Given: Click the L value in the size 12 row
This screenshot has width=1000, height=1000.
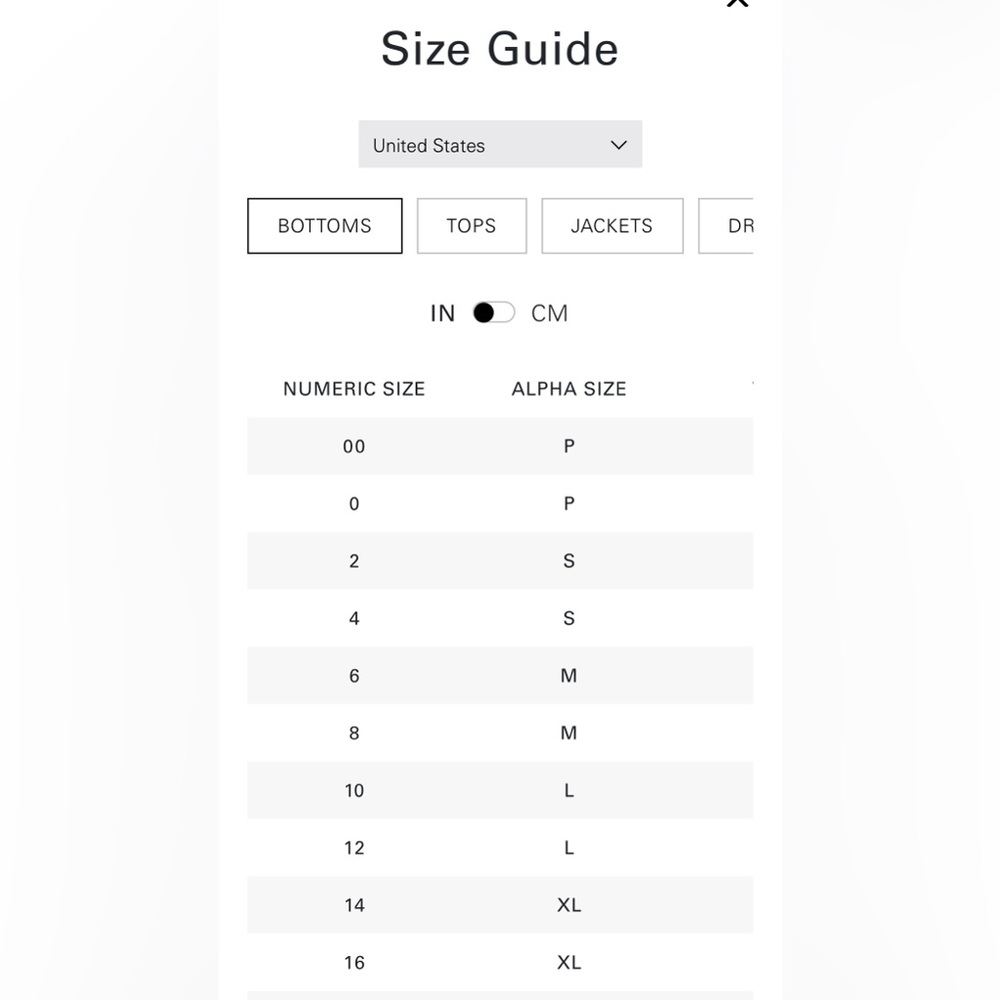Looking at the screenshot, I should click(x=569, y=848).
